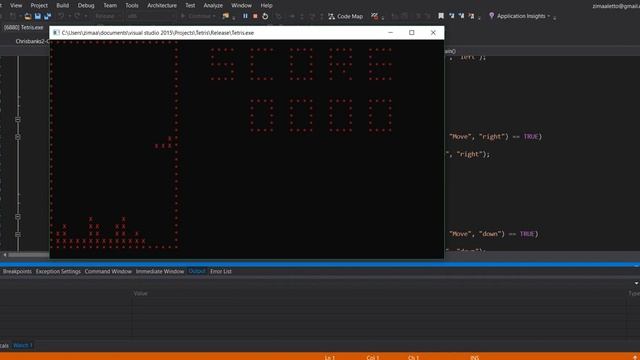Click the editor horizontal scrollbar thumb
This screenshot has width=640, height=360.
pos(29,255)
